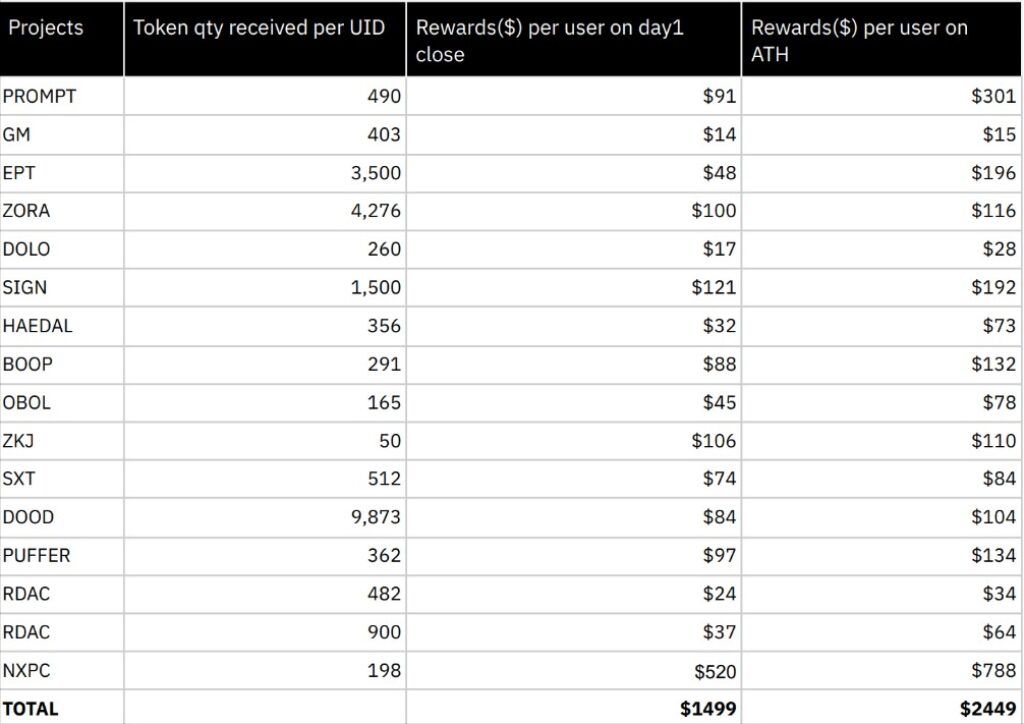1024x724 pixels.
Task: Click the 4,276 token quantity cell
Action: (376, 211)
